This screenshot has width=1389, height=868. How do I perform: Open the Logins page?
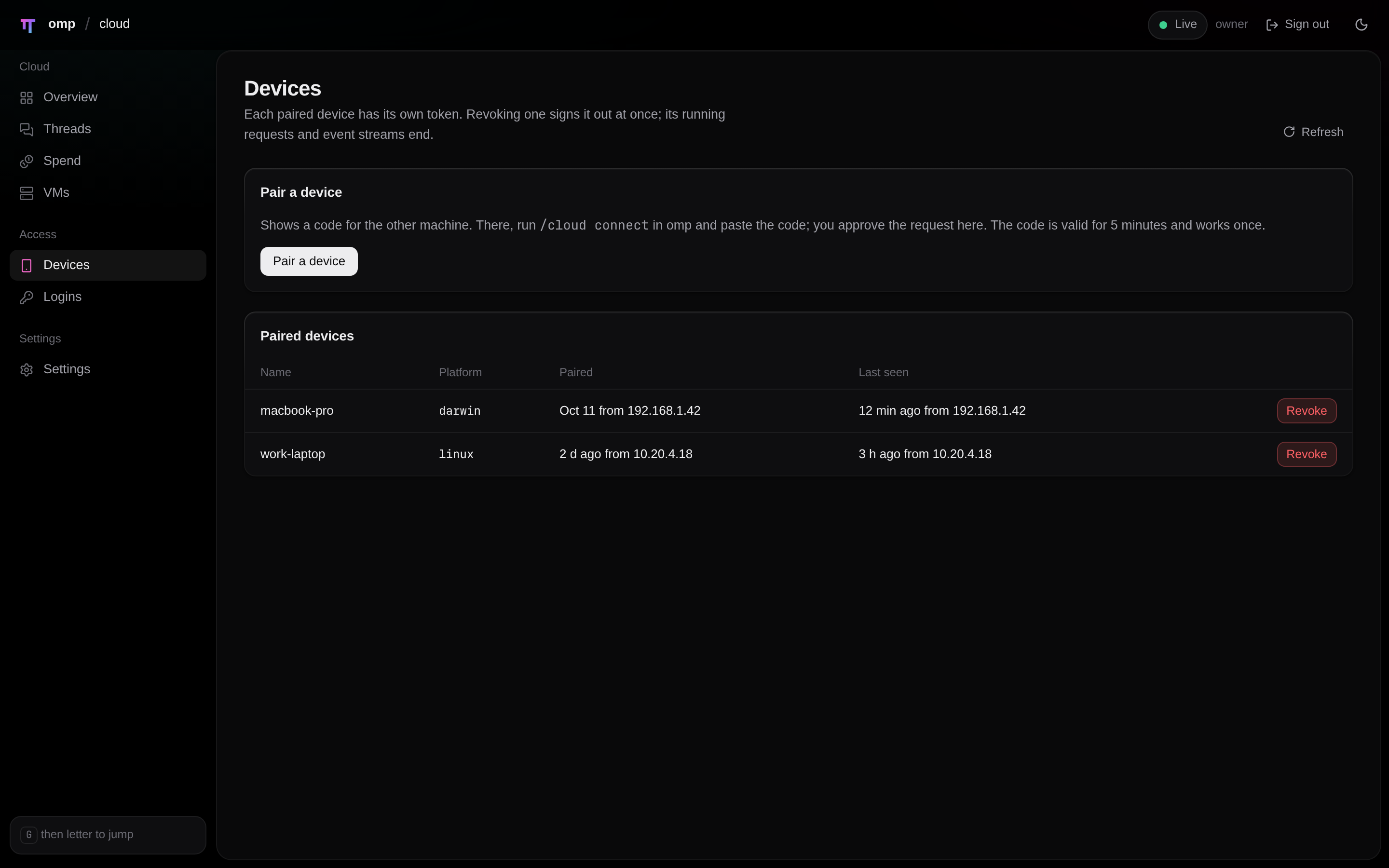(108, 297)
